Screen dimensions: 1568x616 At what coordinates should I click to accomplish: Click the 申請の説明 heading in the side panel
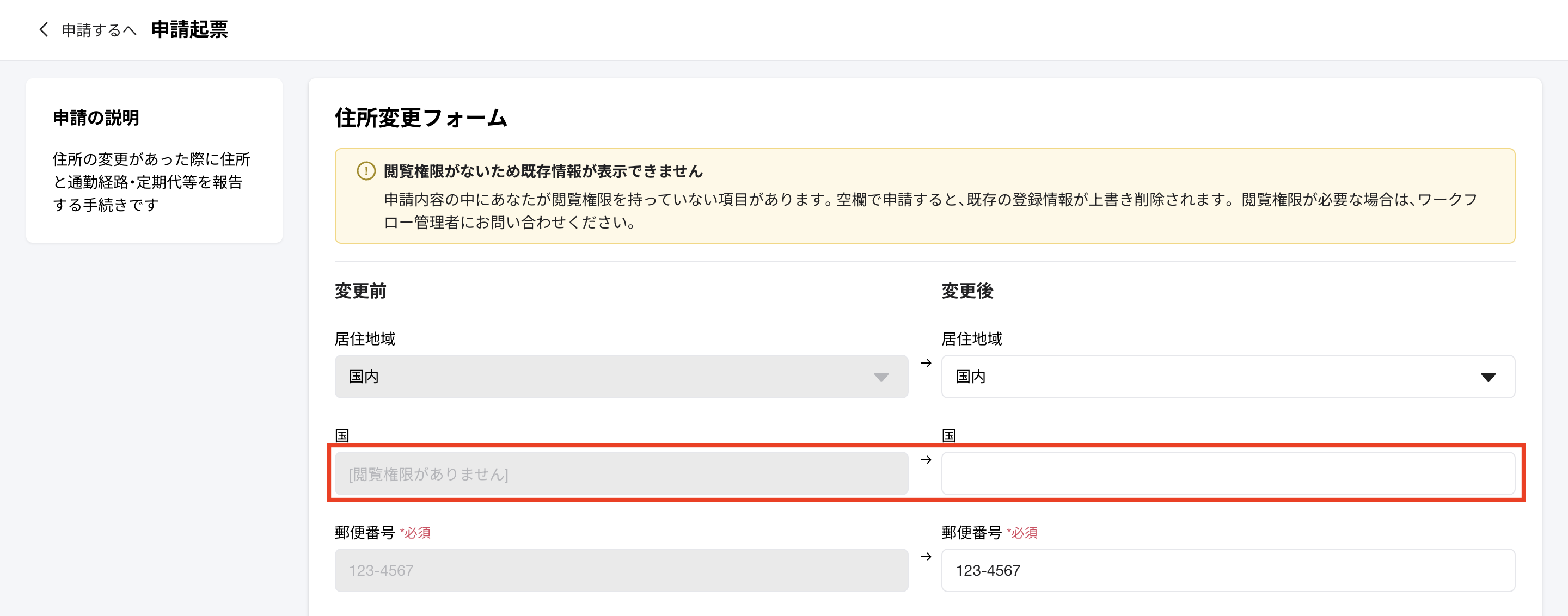coord(96,118)
